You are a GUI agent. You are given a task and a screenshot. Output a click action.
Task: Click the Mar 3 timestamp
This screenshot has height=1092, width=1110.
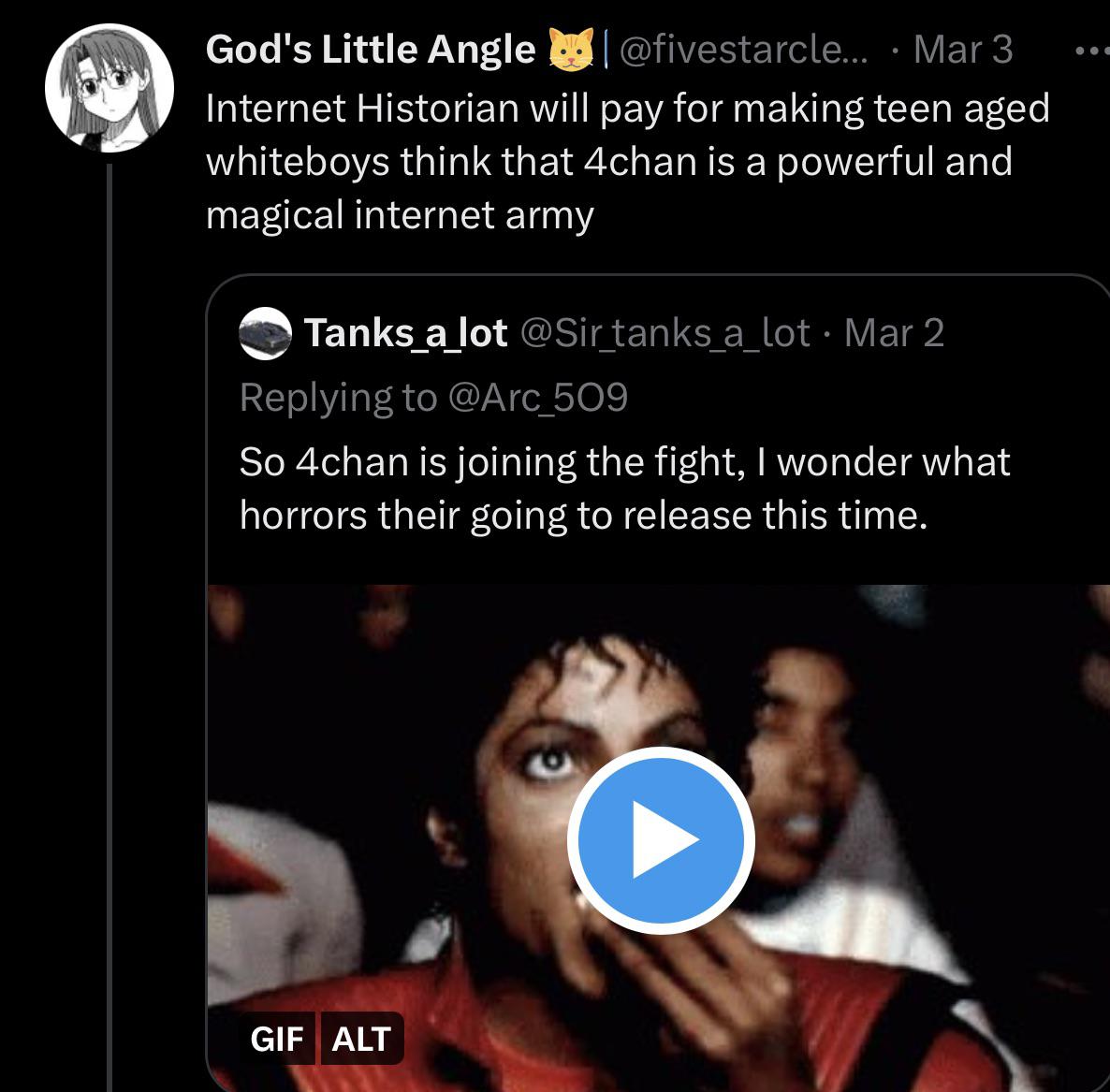pos(963,50)
